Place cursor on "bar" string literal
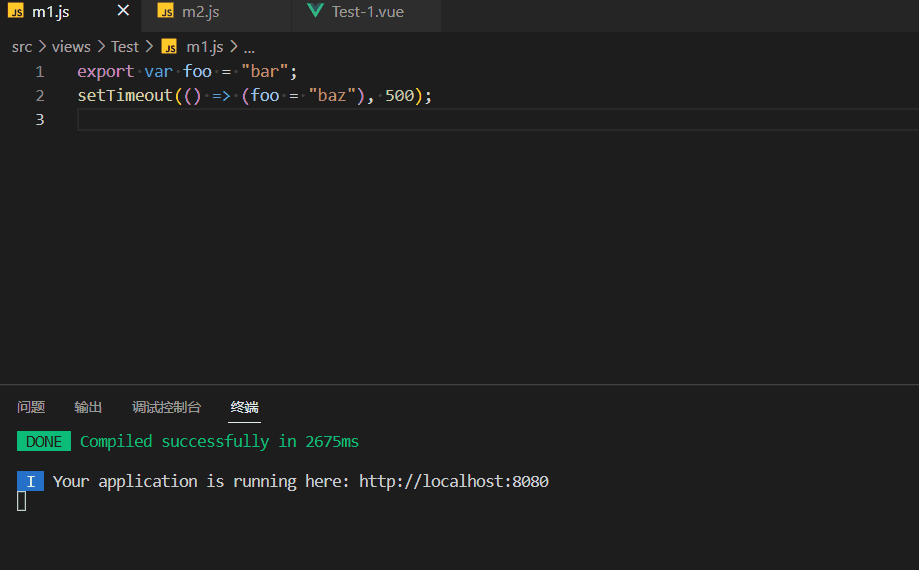The image size is (919, 570). (x=264, y=71)
